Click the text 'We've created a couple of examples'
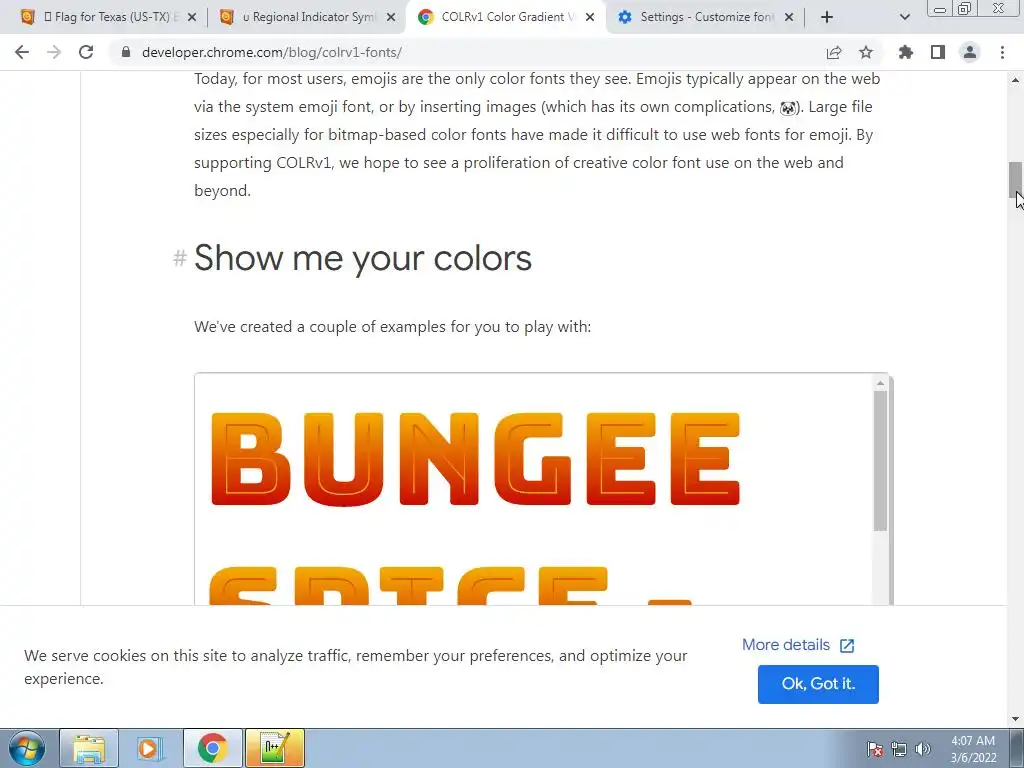 pos(392,327)
